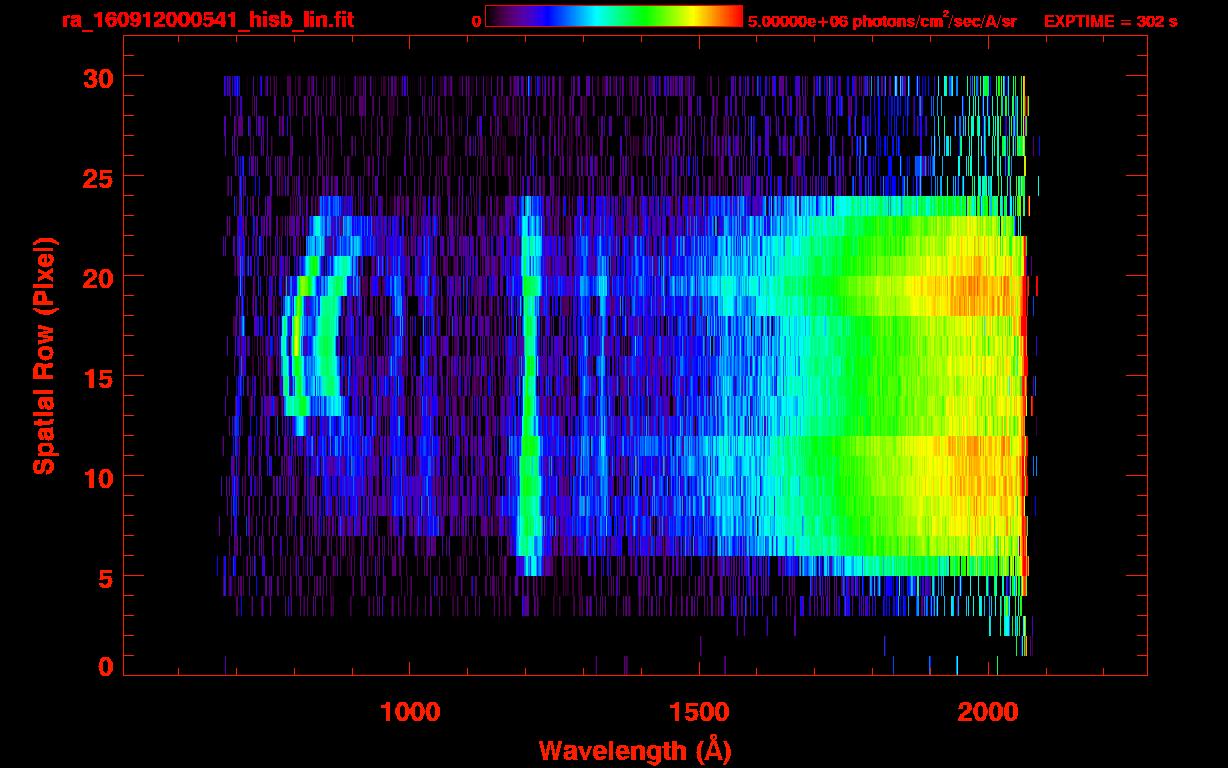Viewport: 1228px width, 768px height.
Task: Click the 1000 wavelength tick label
Action: point(410,711)
